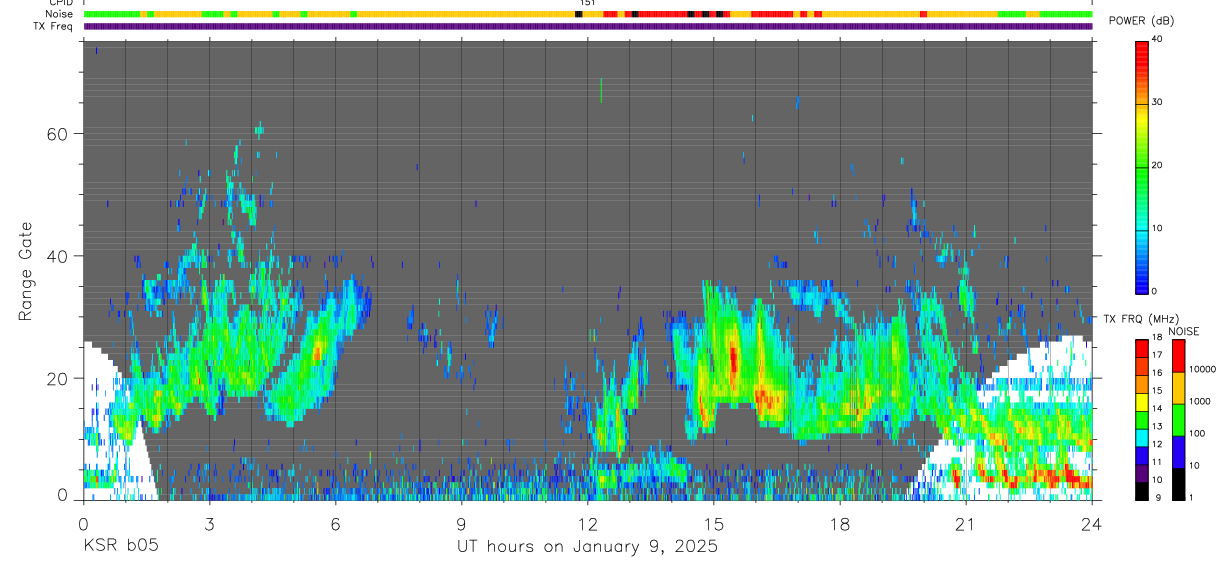Click the TX FRQ (MHz) legend title
Viewport: 1228px width, 567px height.
click(1141, 318)
